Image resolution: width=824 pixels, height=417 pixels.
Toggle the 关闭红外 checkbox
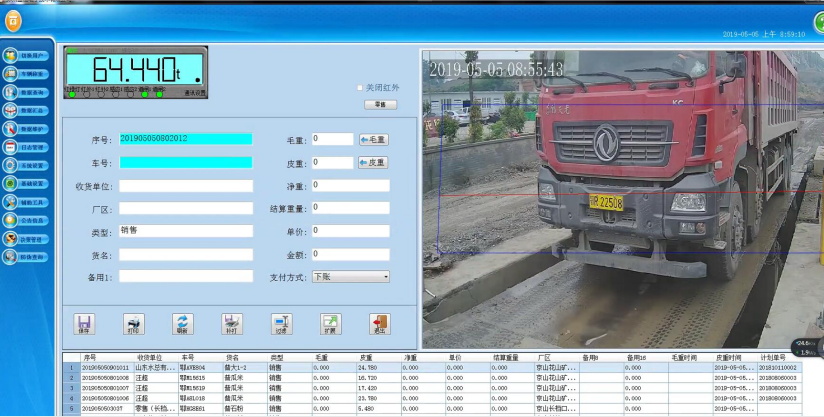click(x=361, y=88)
